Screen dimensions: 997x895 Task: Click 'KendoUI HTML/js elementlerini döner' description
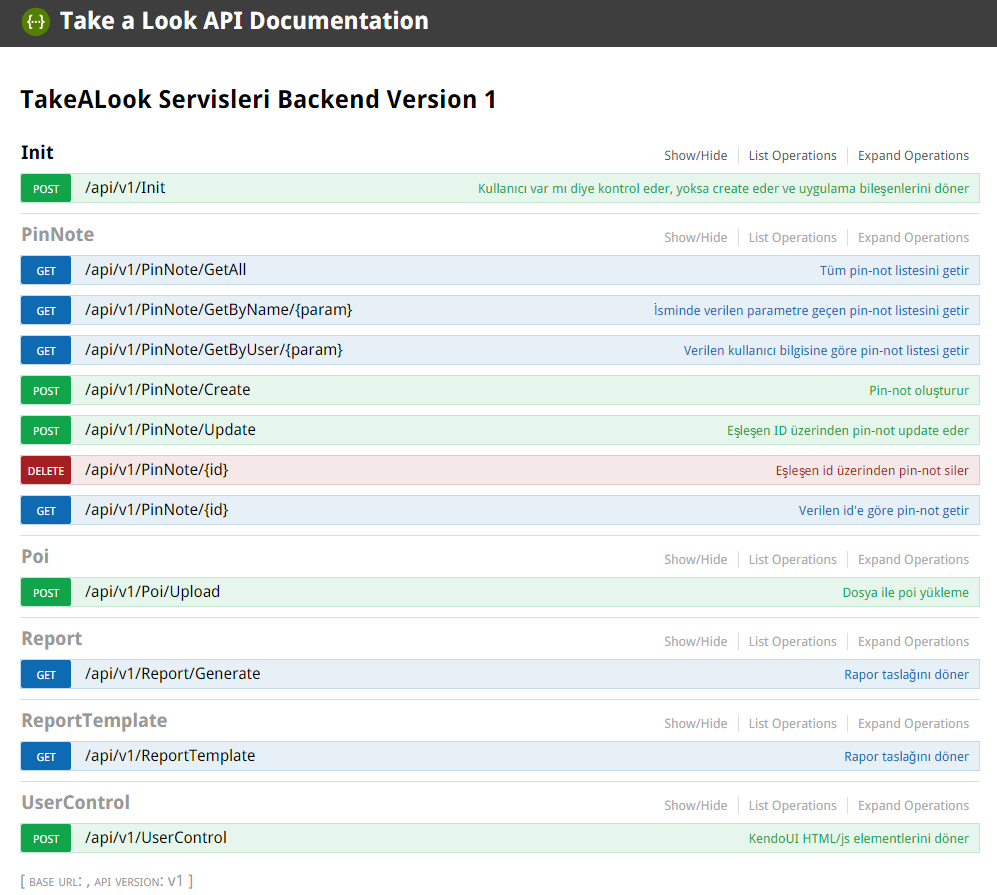858,839
